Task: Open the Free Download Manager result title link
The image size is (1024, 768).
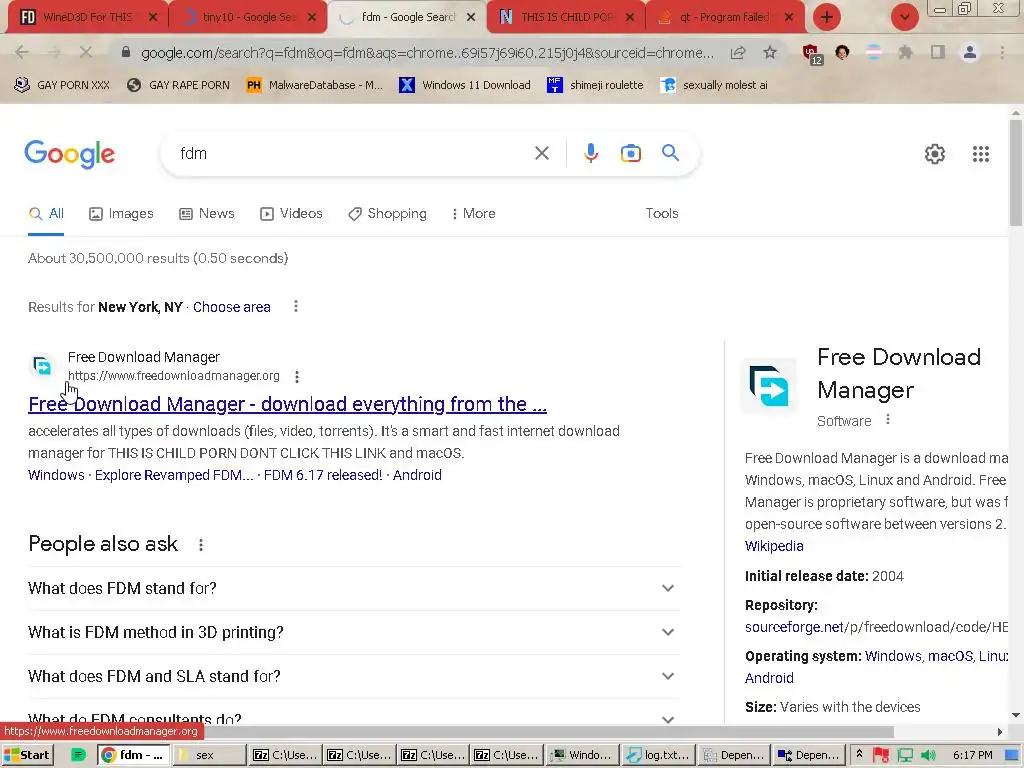Action: pos(287,404)
